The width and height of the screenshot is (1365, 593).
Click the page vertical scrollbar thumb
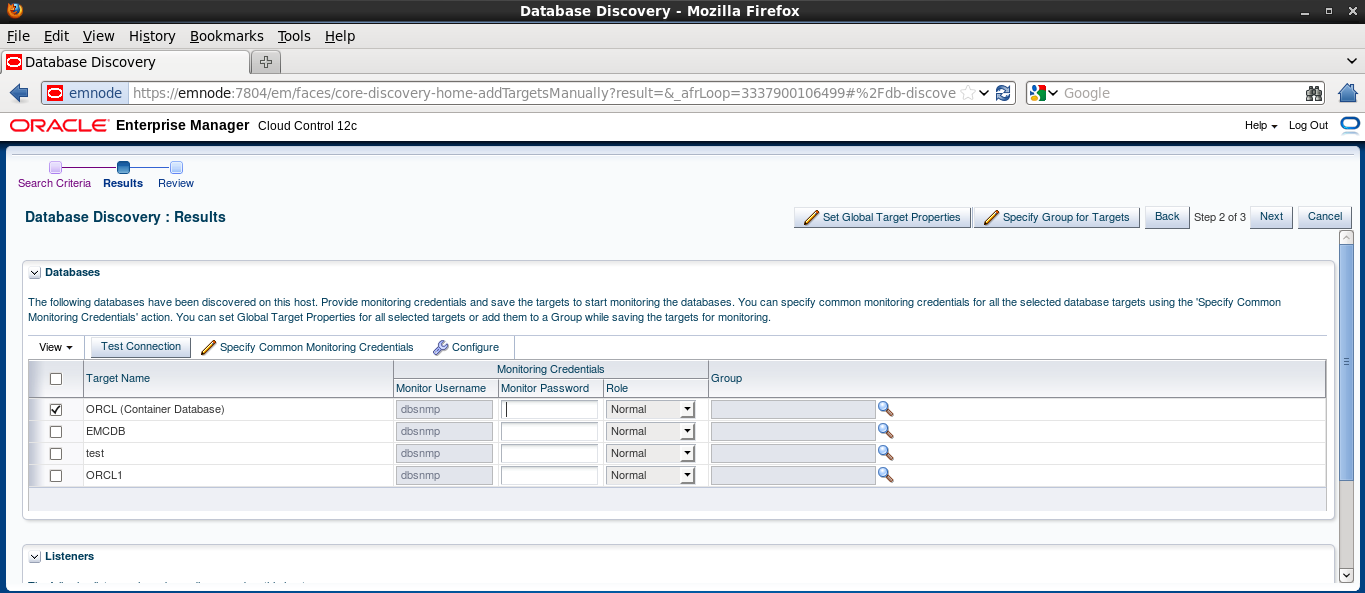[x=1346, y=362]
